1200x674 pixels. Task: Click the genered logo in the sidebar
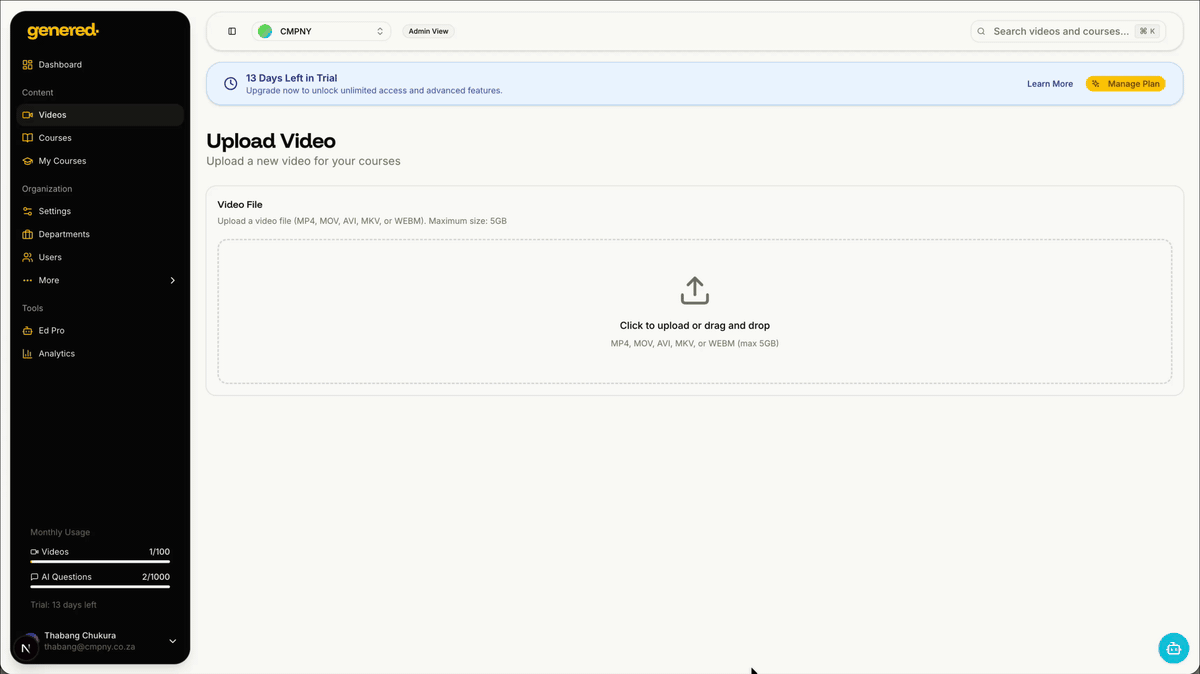point(63,31)
